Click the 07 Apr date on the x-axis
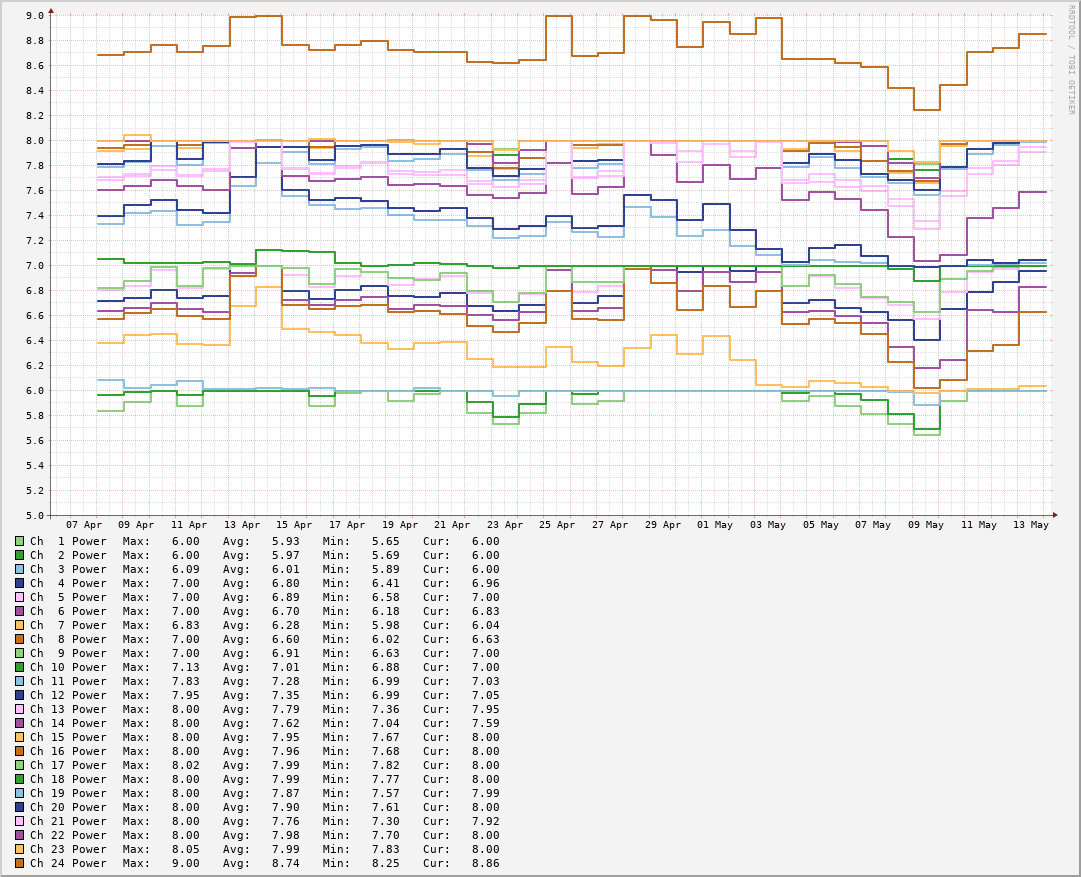Screen dimensions: 1081x877 (84, 525)
